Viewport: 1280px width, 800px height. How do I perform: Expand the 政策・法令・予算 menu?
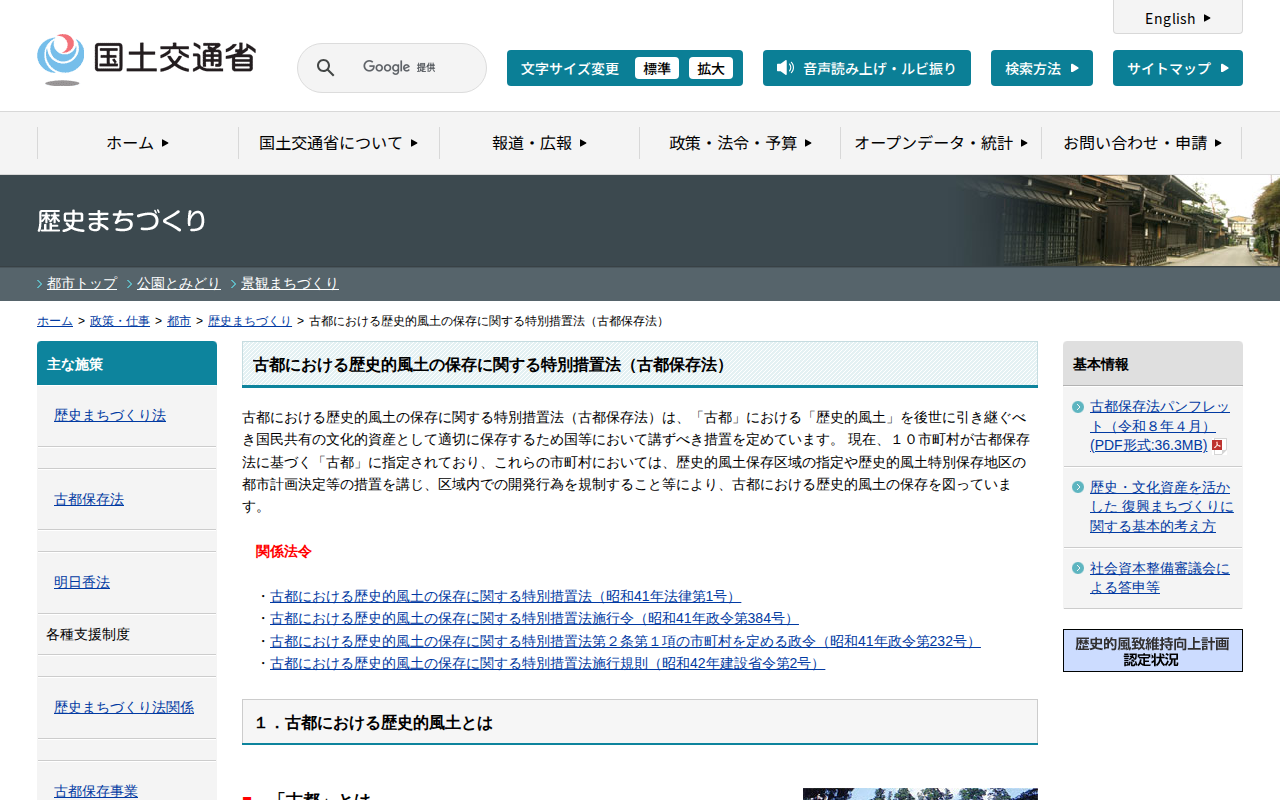point(740,143)
